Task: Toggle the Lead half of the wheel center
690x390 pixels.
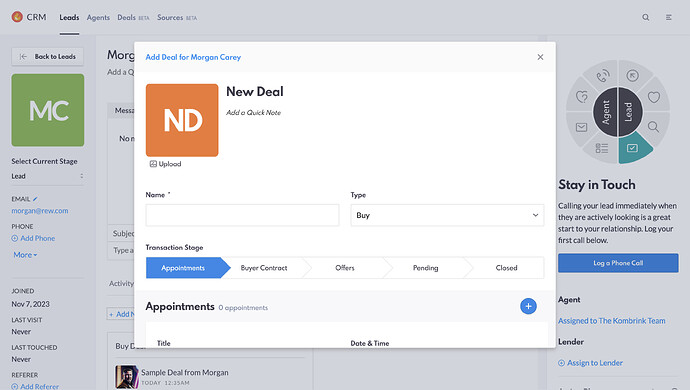Action: pyautogui.click(x=629, y=112)
